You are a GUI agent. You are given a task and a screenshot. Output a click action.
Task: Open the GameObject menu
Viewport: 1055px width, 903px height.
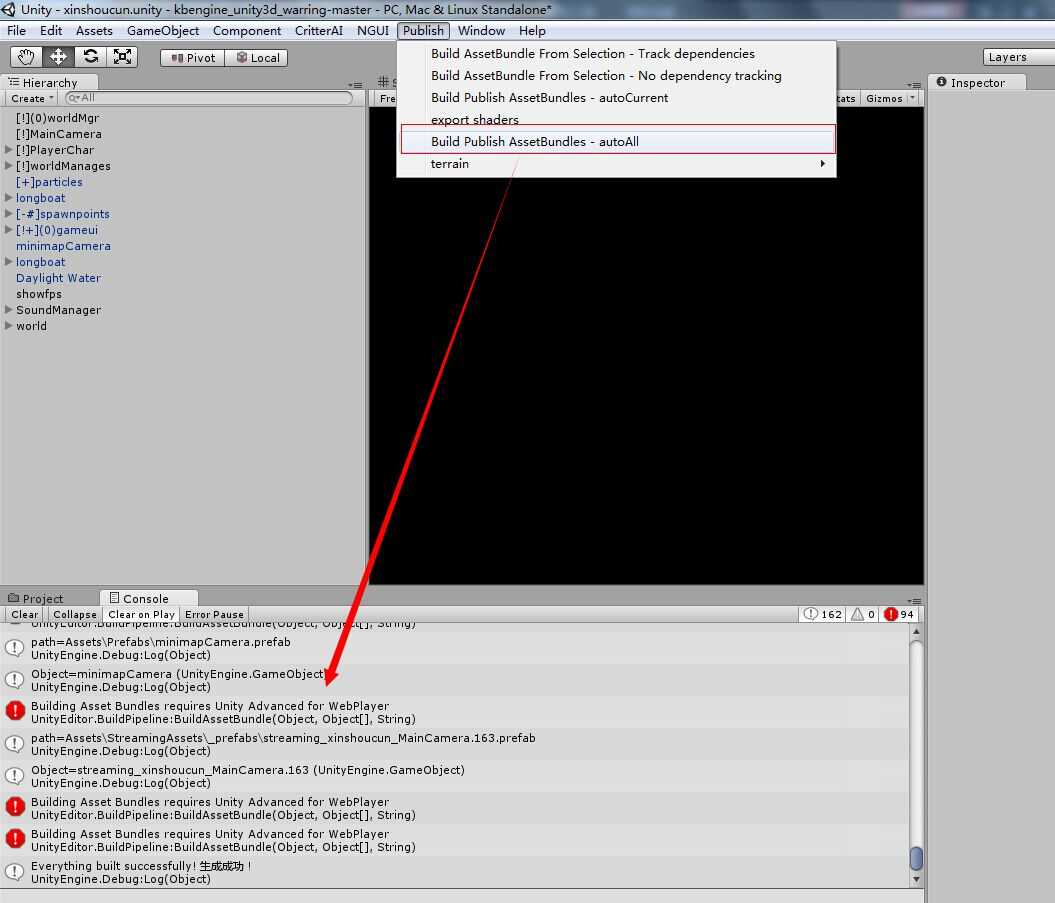[x=163, y=31]
